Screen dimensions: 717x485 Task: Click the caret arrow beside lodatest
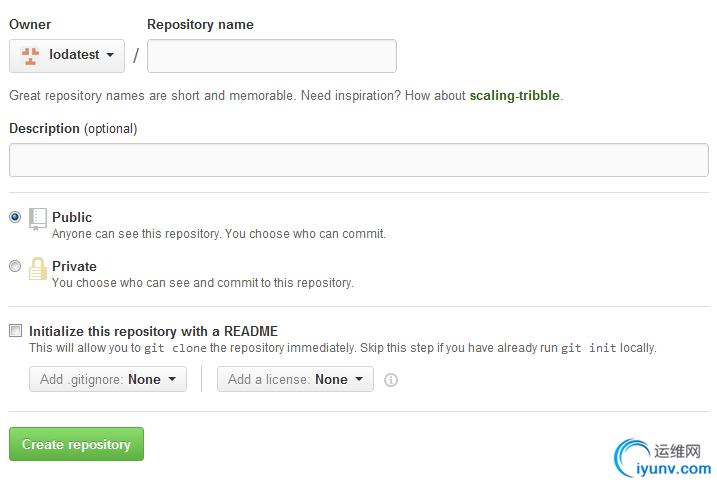pyautogui.click(x=110, y=55)
